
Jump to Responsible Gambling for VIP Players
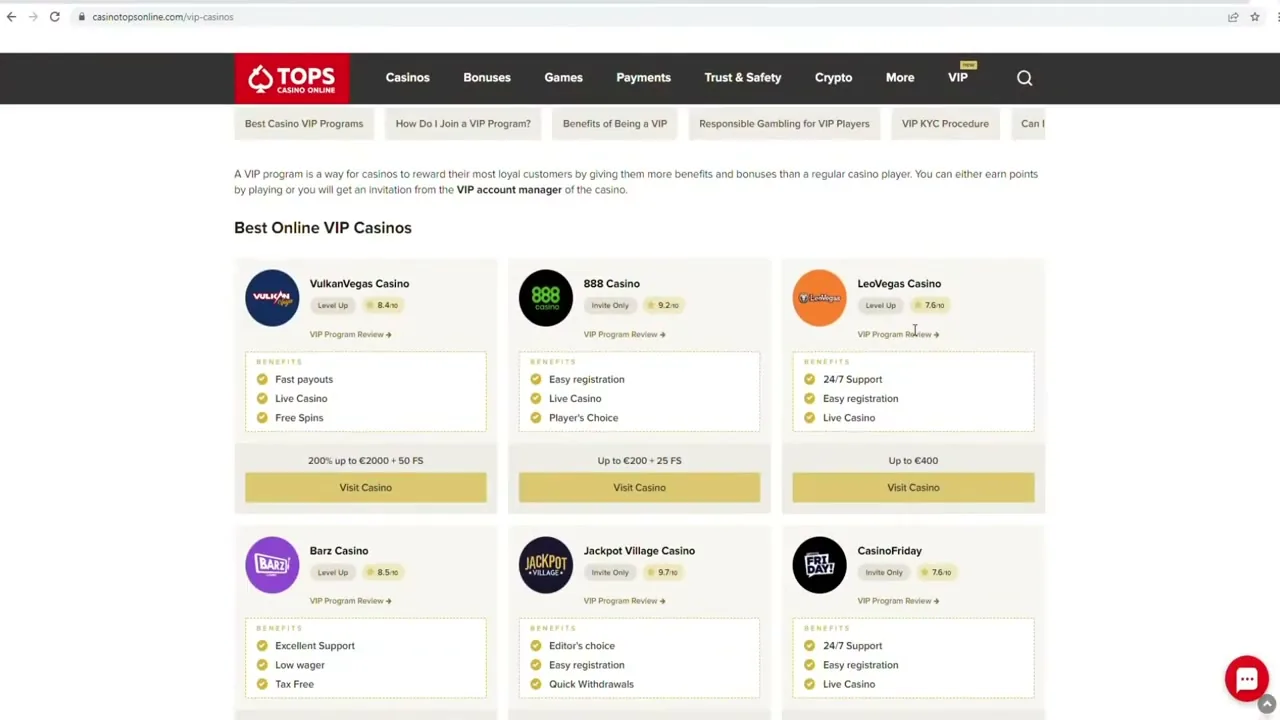point(784,124)
